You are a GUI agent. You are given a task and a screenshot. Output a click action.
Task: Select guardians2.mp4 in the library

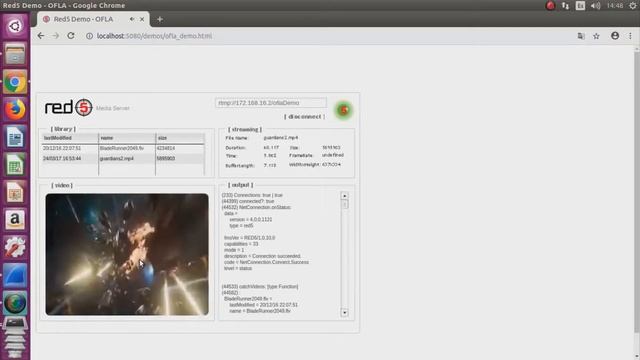[117, 158]
